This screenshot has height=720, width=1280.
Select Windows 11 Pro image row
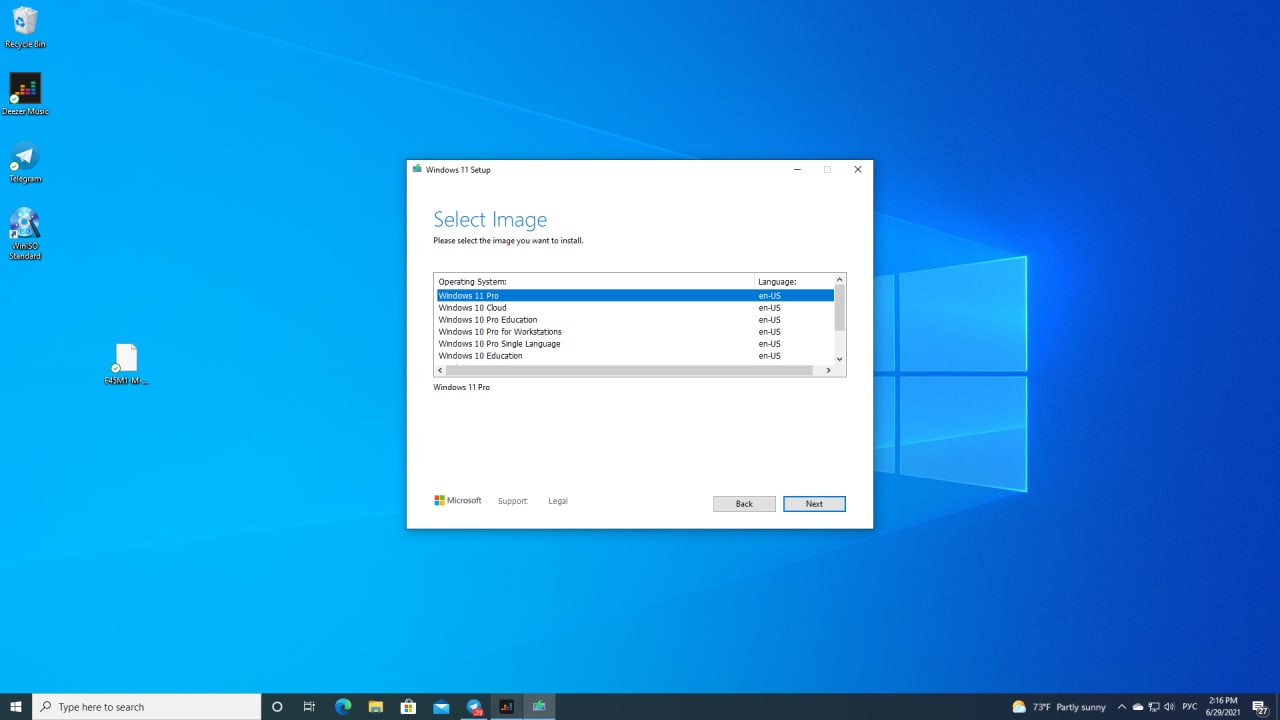(635, 296)
